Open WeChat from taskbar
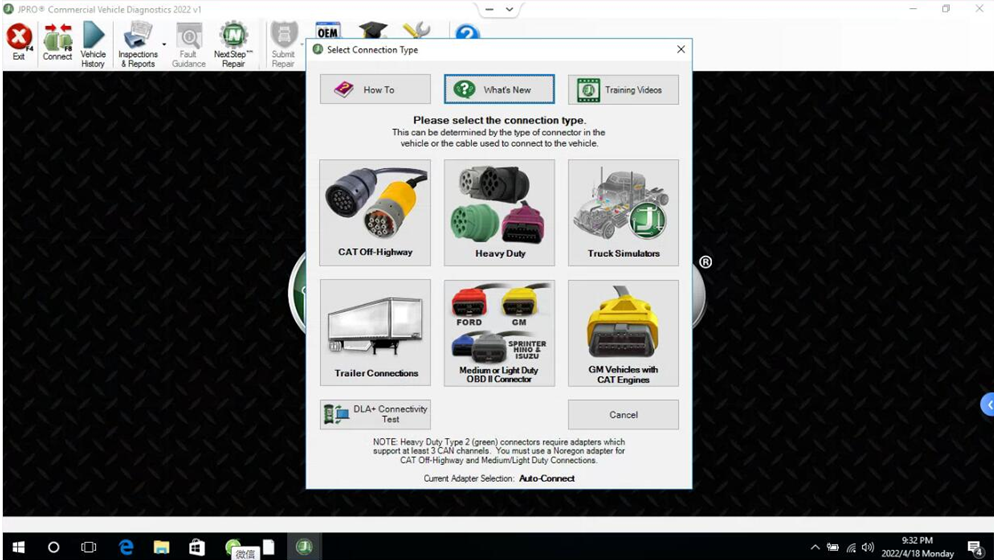The width and height of the screenshot is (994, 560). click(x=233, y=546)
